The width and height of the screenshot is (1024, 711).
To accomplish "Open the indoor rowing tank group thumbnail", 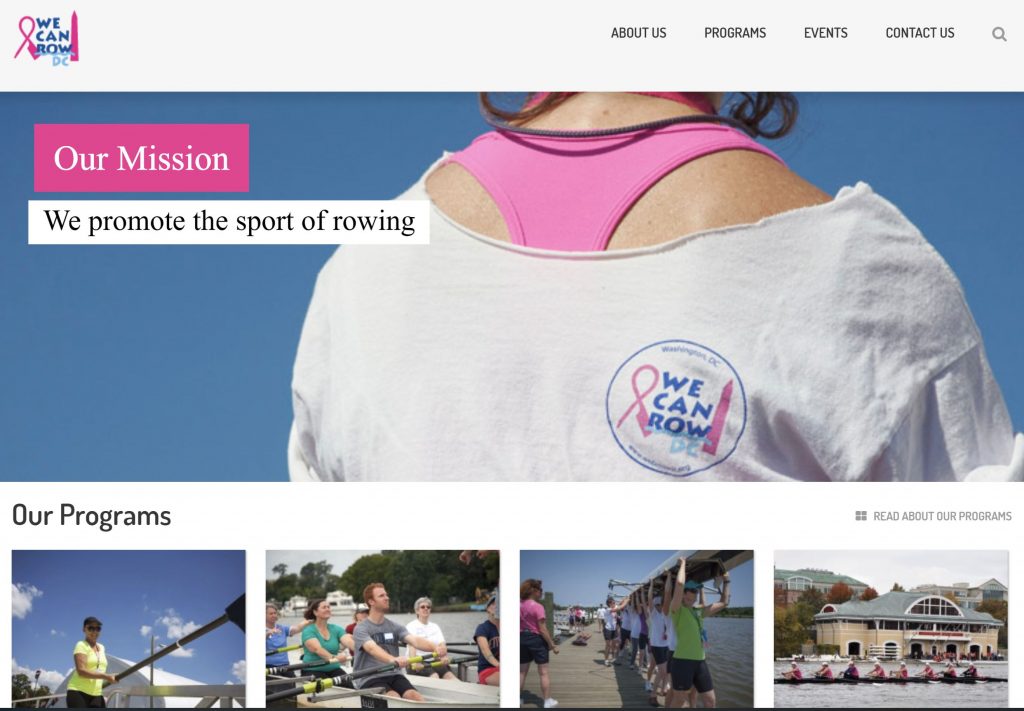I will click(x=382, y=629).
